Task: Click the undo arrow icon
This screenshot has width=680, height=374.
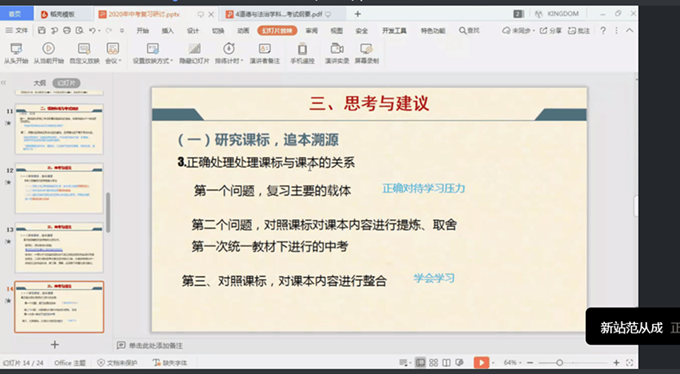Action: point(92,30)
